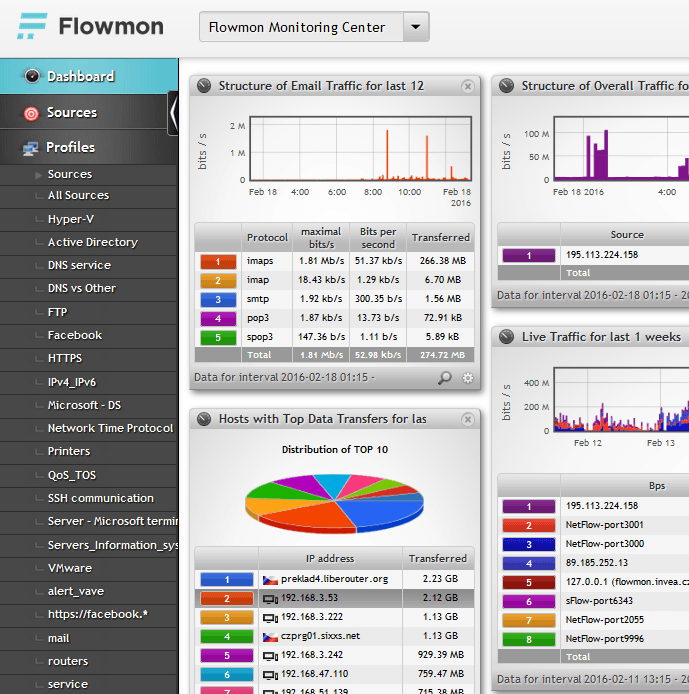This screenshot has height=694, width=689.
Task: Click the purple pop3 color swatch
Action: [x=217, y=317]
